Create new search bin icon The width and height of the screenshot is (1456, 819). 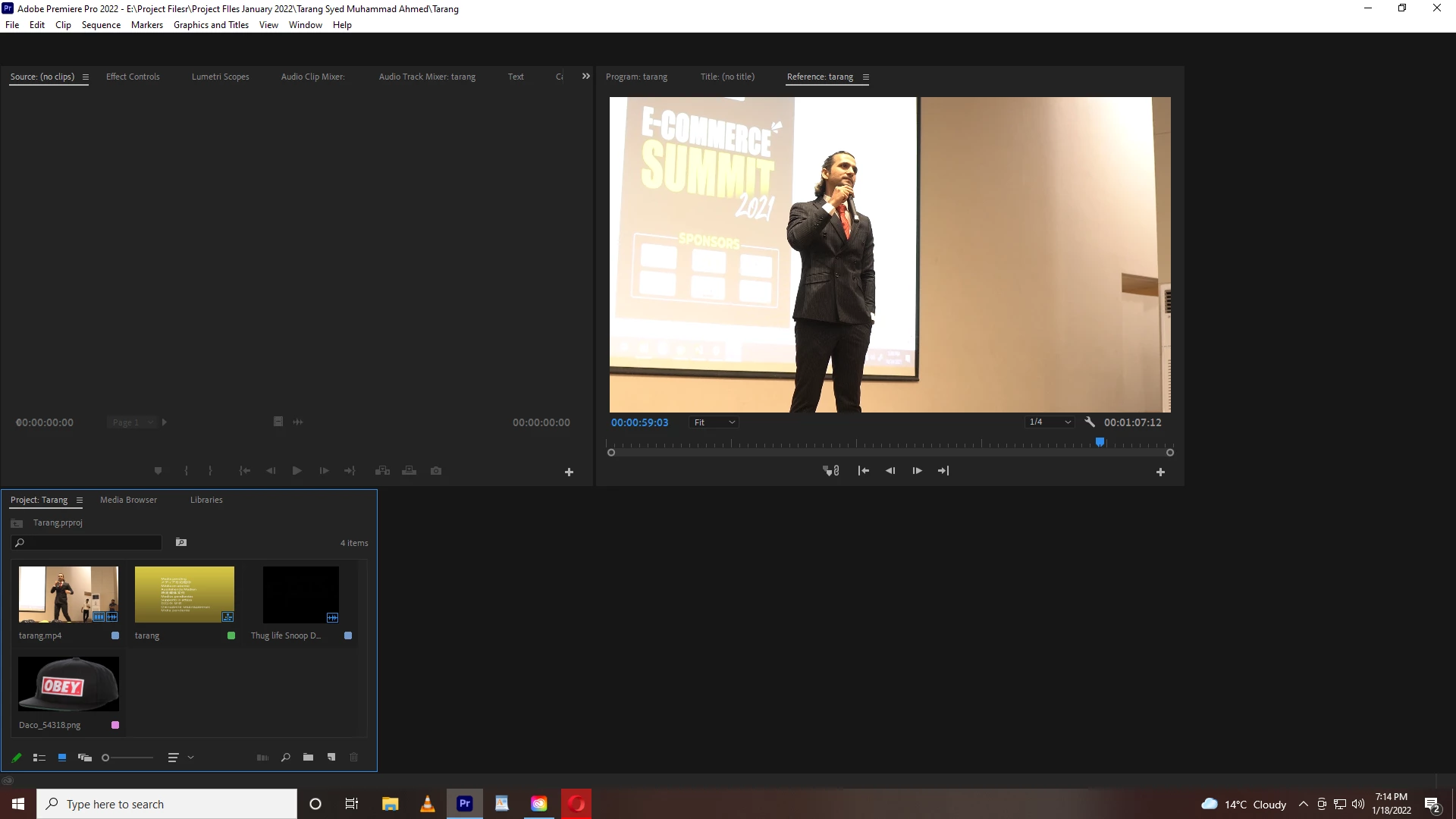[181, 542]
